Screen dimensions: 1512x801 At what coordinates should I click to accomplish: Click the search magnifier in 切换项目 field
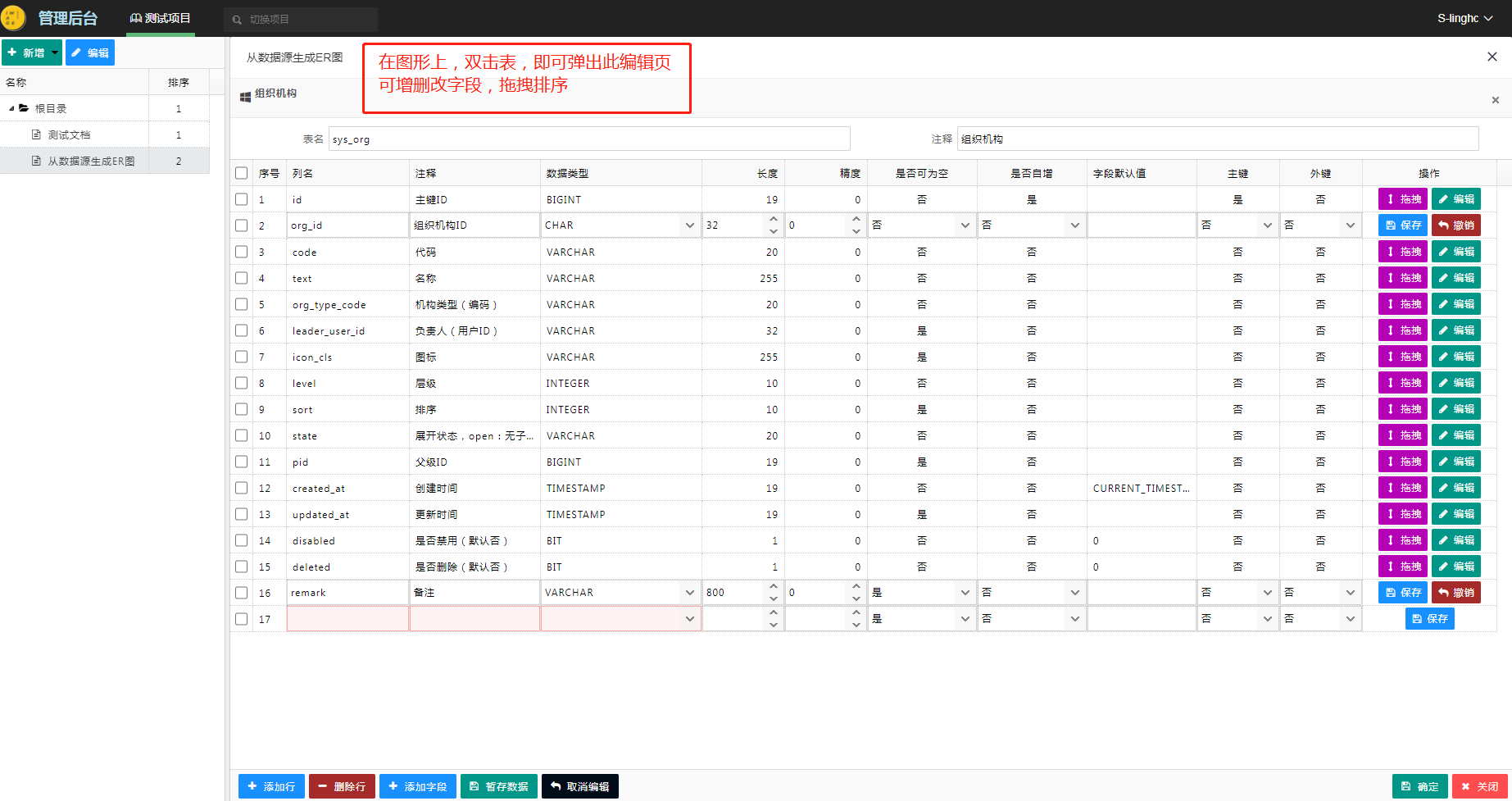click(x=237, y=18)
